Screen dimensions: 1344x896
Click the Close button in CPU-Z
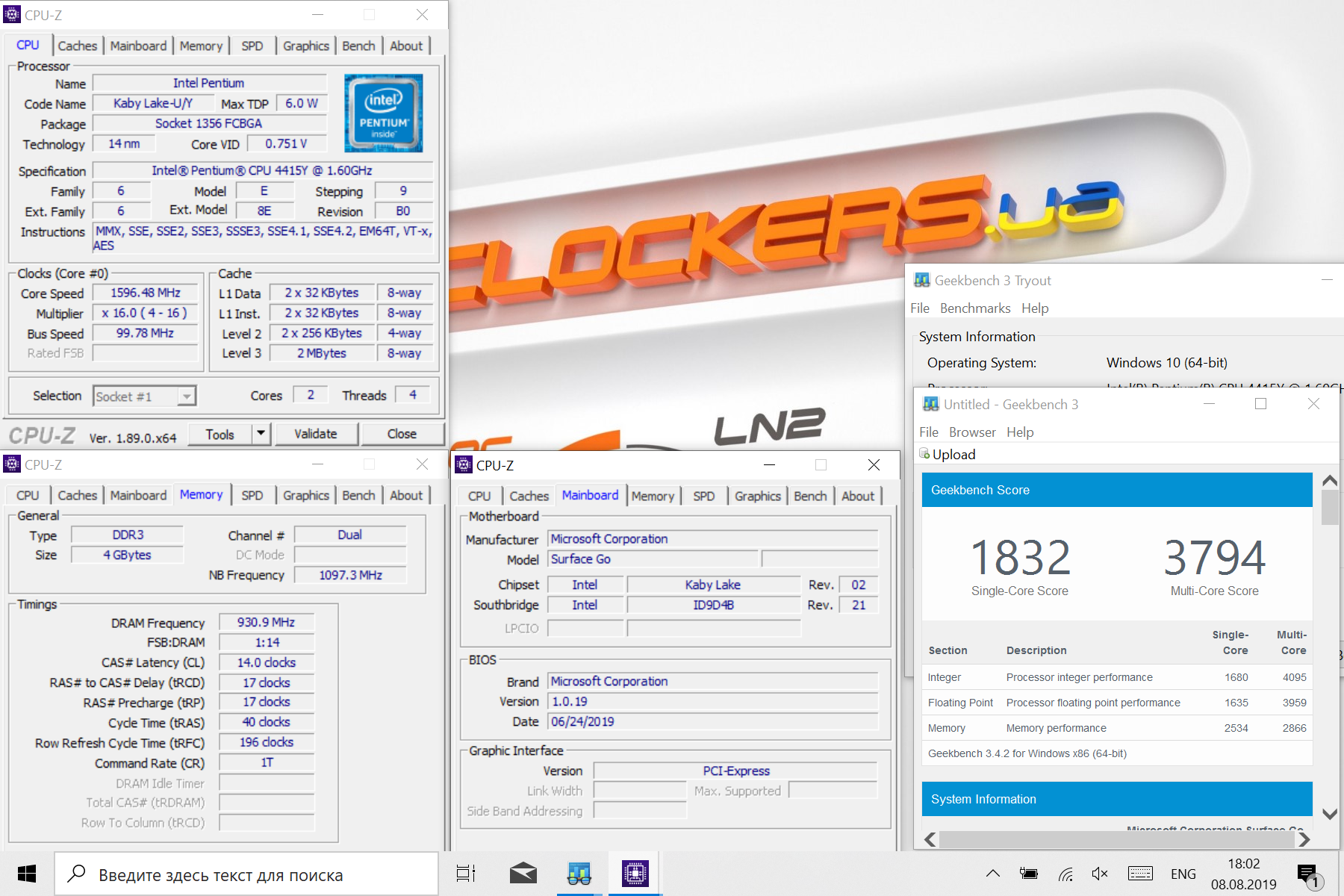tap(402, 433)
